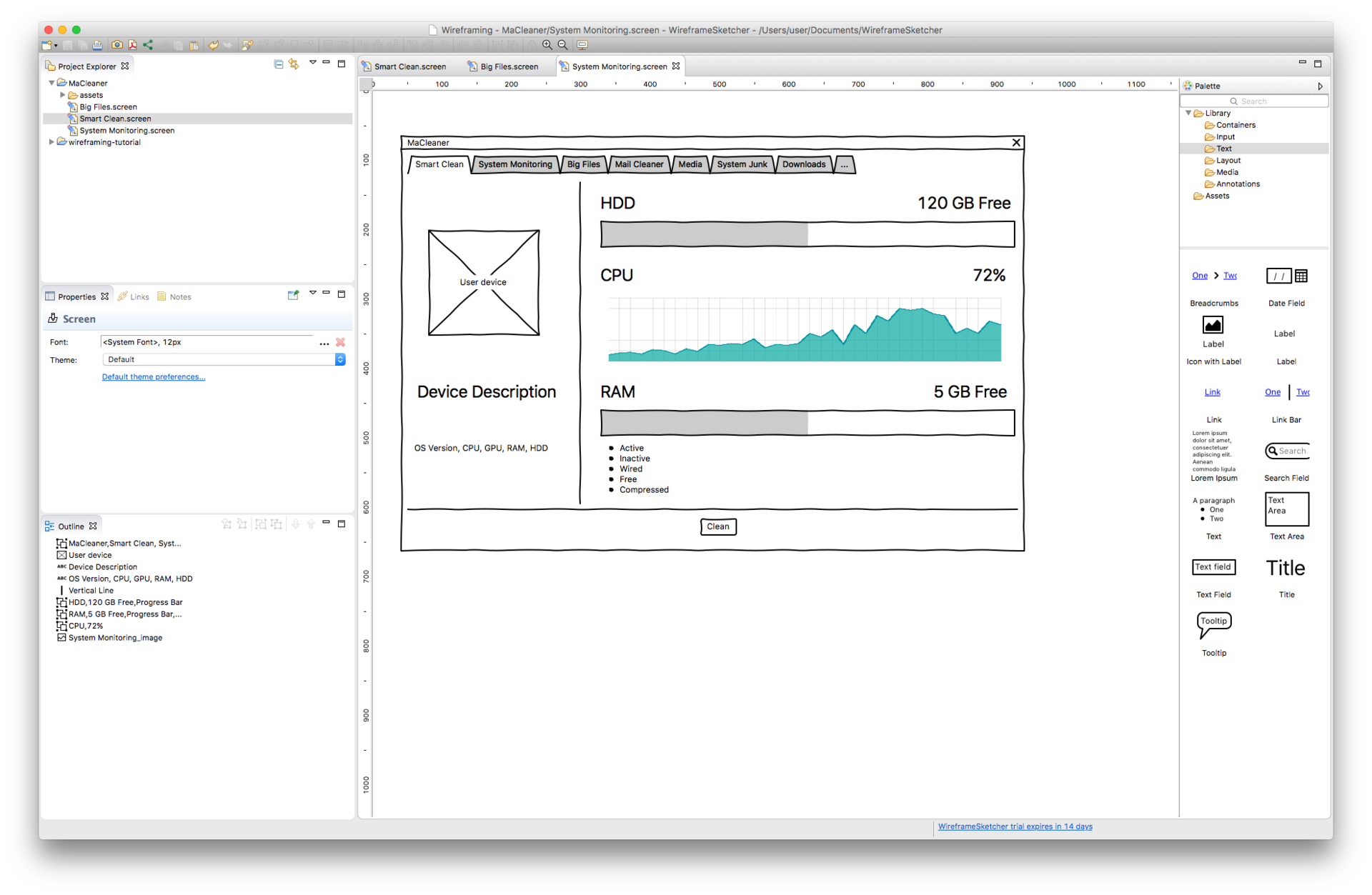Click the undo arrow icon
Image resolution: width=1372 pixels, height=895 pixels.
[x=213, y=45]
